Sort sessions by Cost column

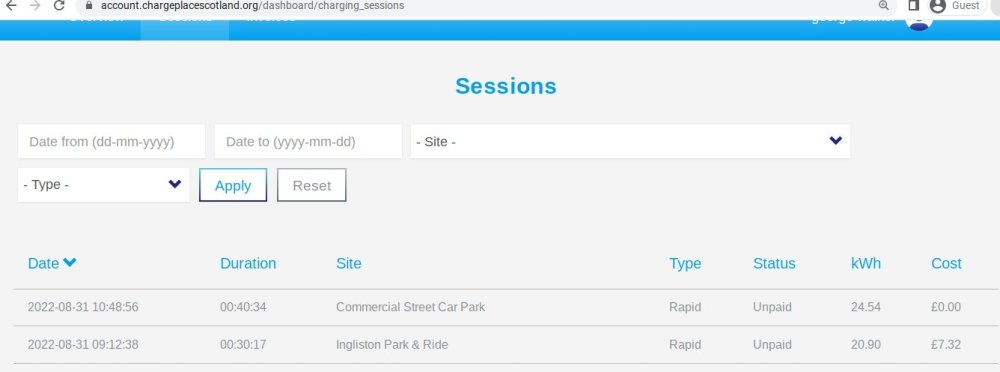point(946,264)
